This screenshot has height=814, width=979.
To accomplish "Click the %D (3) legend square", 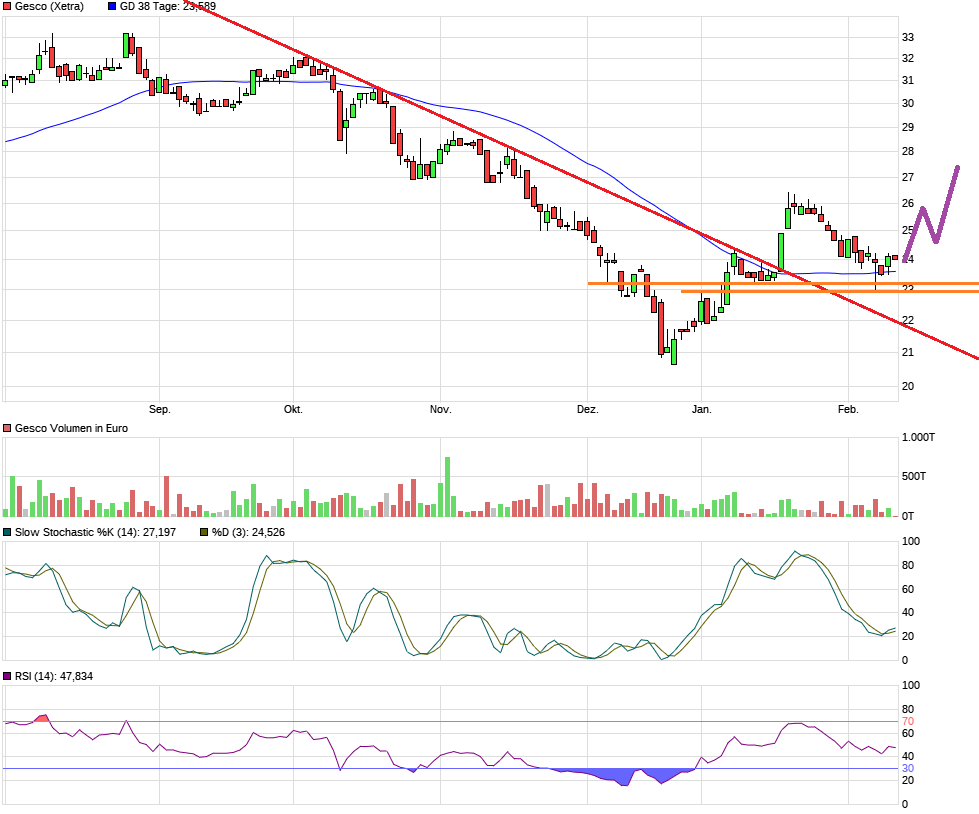I will (x=204, y=532).
